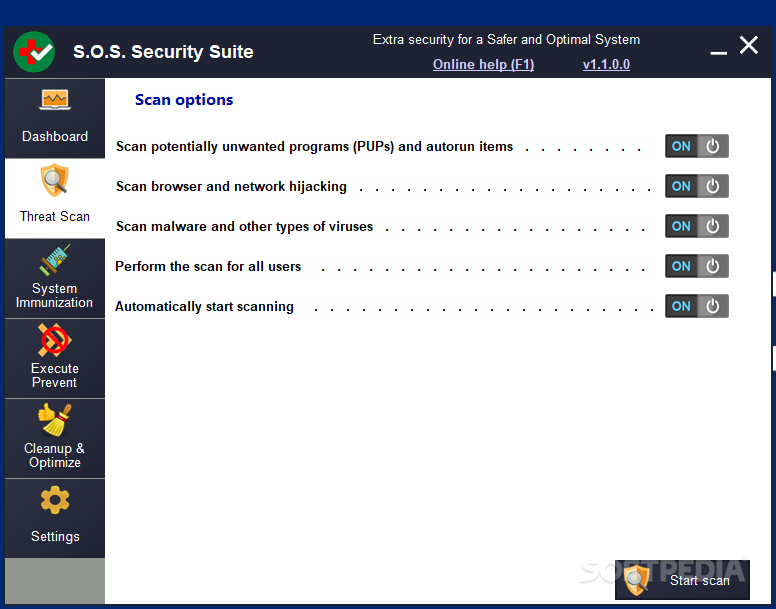
Task: Minimize the Security Suite window
Action: pyautogui.click(x=719, y=52)
